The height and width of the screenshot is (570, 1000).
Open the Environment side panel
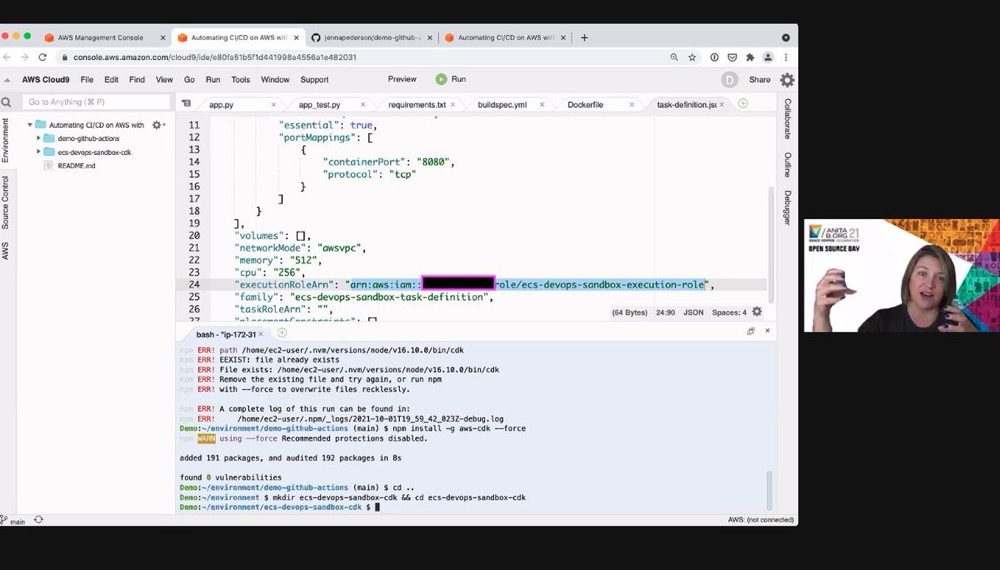point(6,140)
